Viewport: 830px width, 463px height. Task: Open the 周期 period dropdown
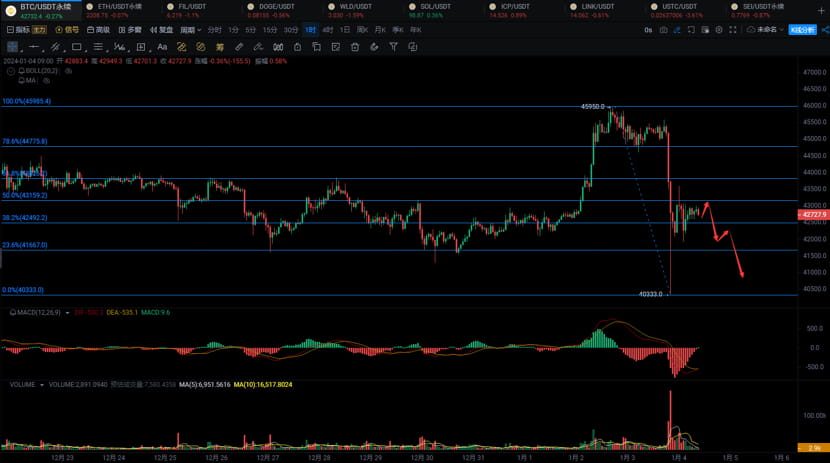(x=191, y=30)
